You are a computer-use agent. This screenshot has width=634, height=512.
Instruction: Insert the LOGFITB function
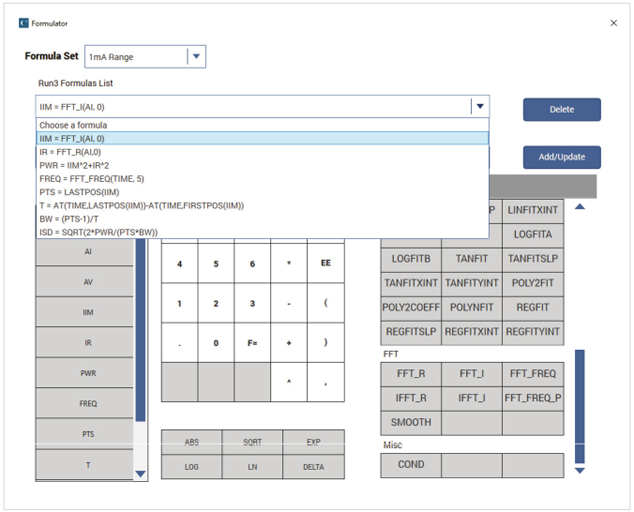pyautogui.click(x=411, y=259)
